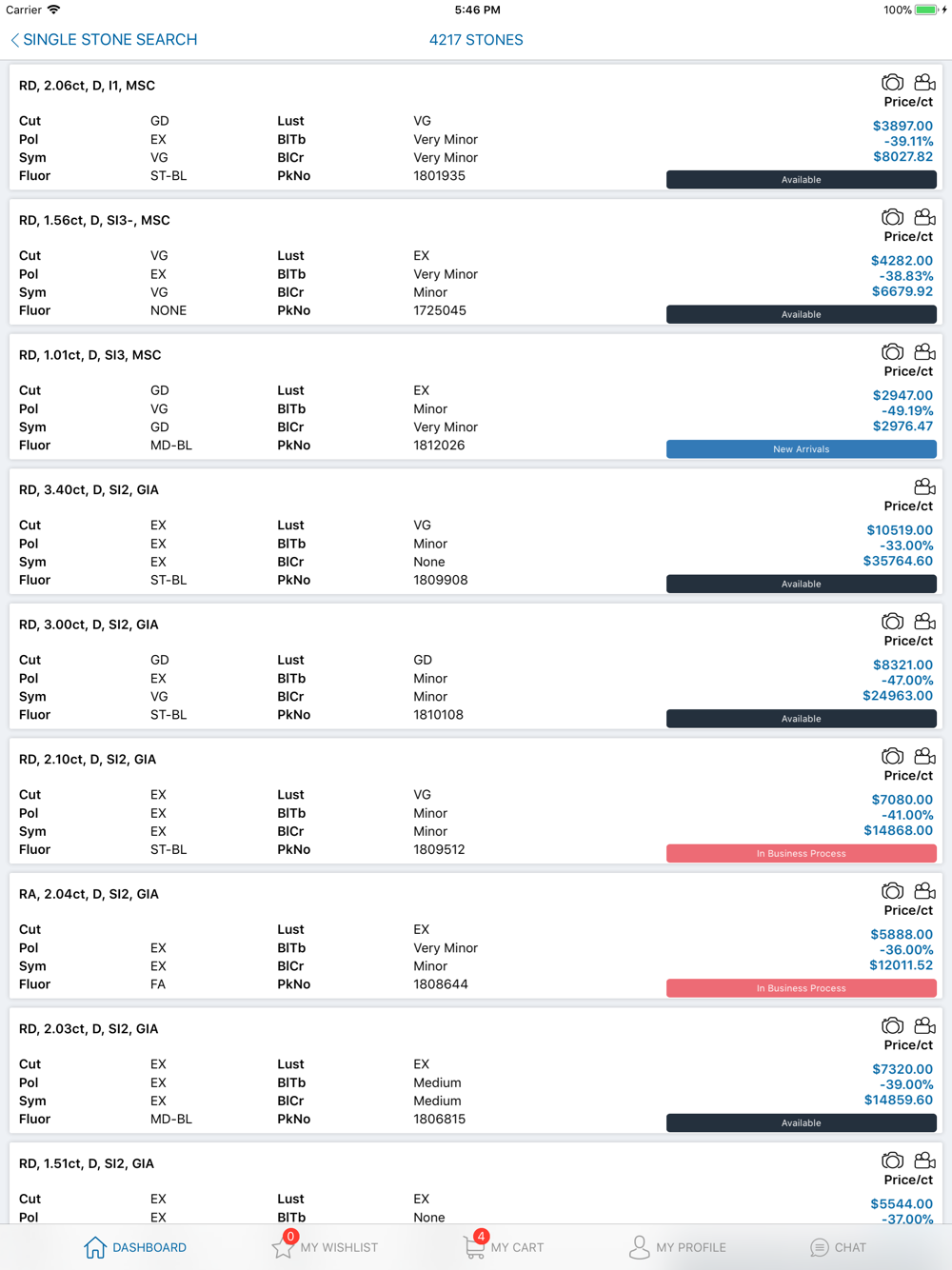
Task: Open photo of the 2.03ct SI2 stone
Action: tap(892, 1026)
